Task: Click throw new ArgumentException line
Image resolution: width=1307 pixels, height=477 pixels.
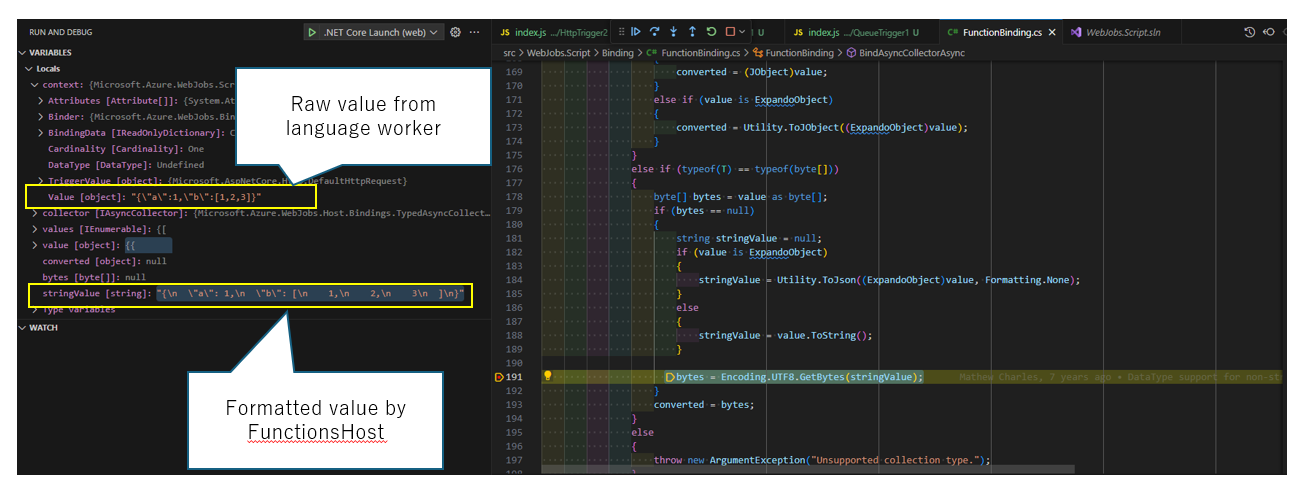Action: [821, 460]
